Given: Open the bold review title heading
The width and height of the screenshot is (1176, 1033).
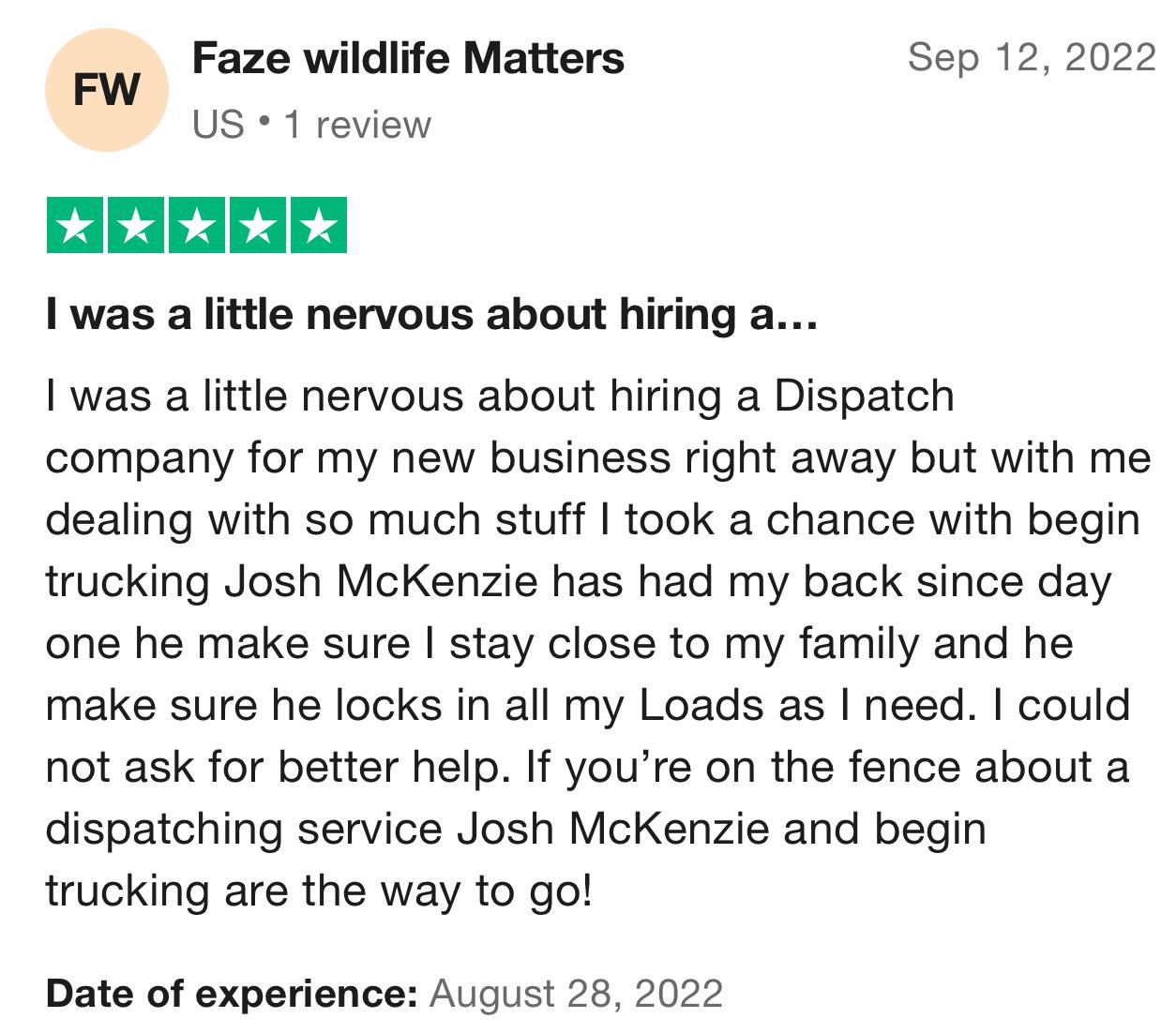Looking at the screenshot, I should [x=431, y=315].
